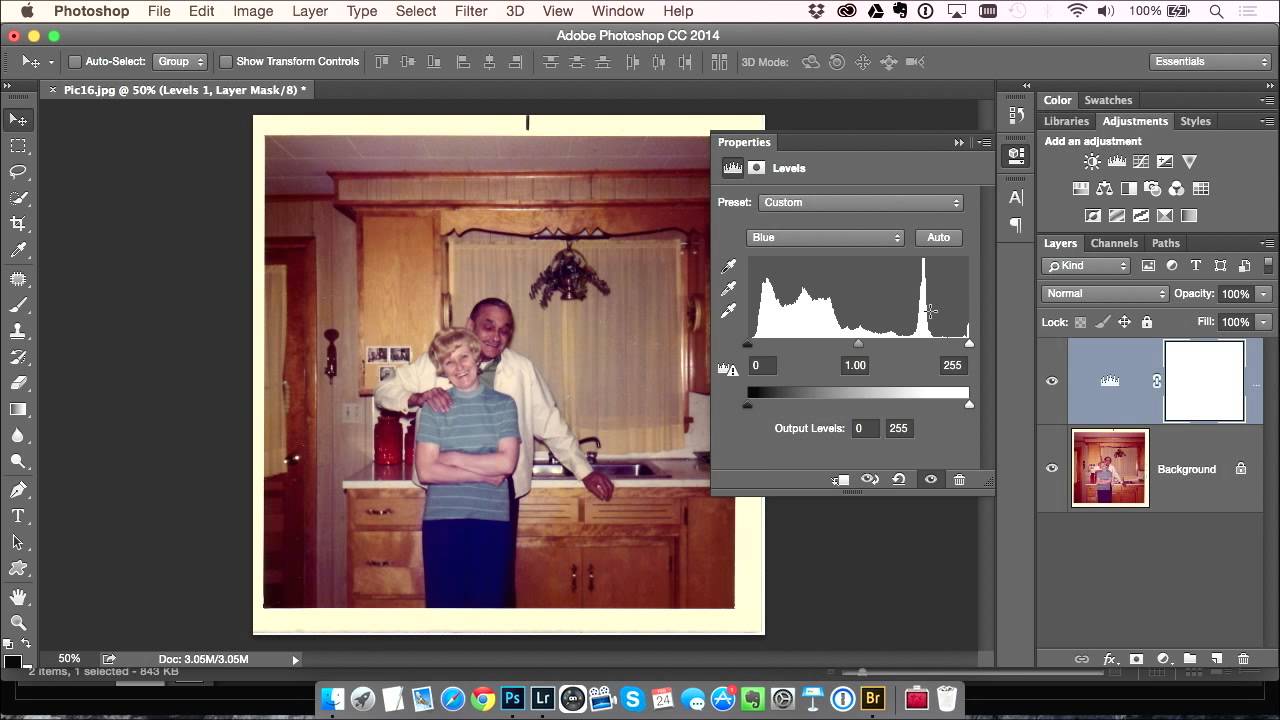Image resolution: width=1280 pixels, height=720 pixels.
Task: Collapse the Properties panel with double arrows
Action: coord(959,143)
